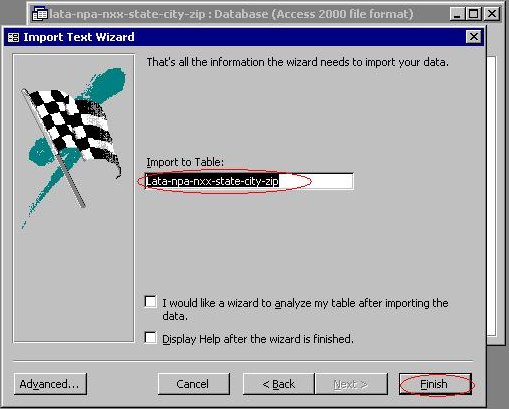509x409 pixels.
Task: Click the Import Text Wizard title bar
Action: coord(244,37)
